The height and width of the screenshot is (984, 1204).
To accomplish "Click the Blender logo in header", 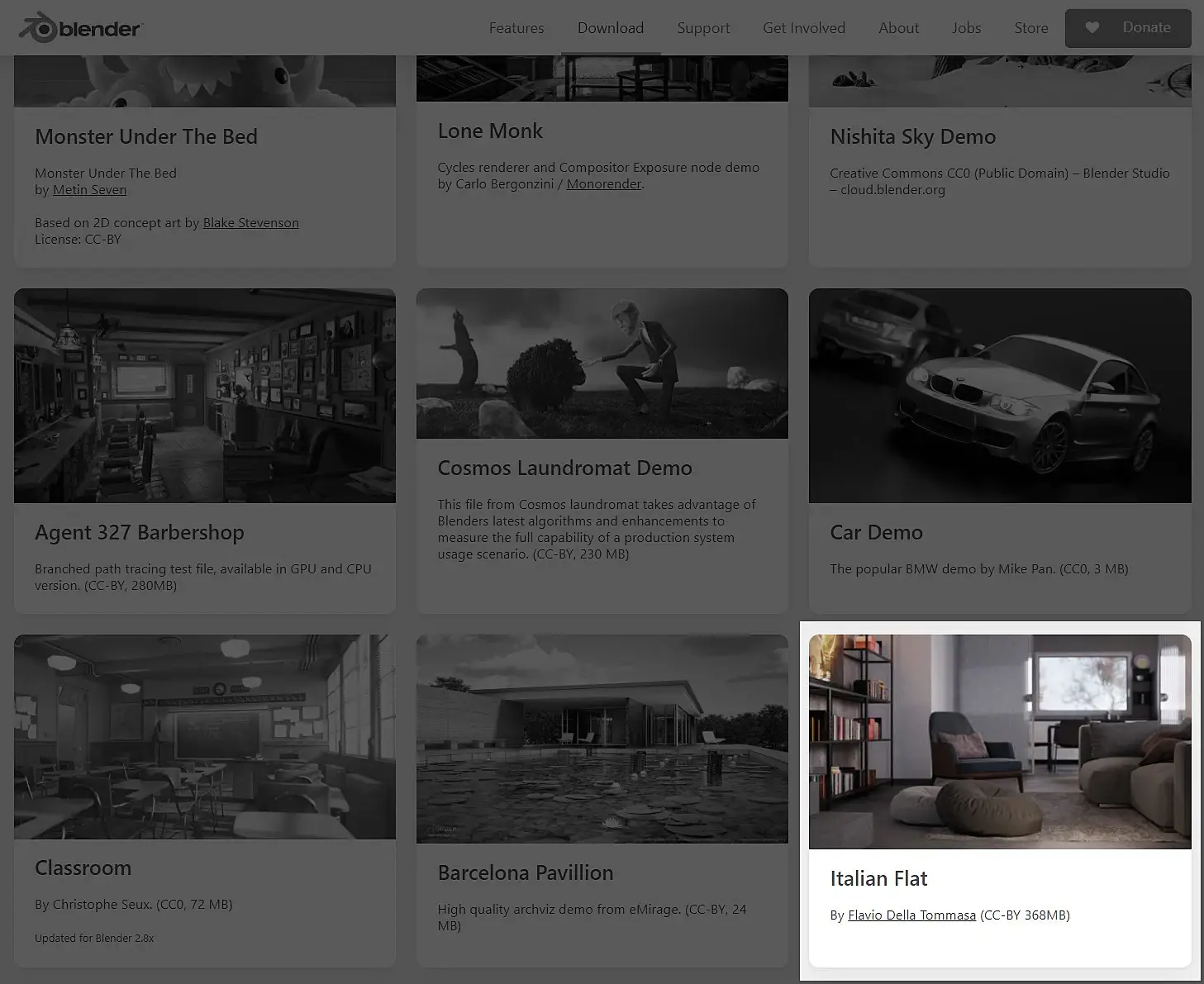I will click(80, 28).
